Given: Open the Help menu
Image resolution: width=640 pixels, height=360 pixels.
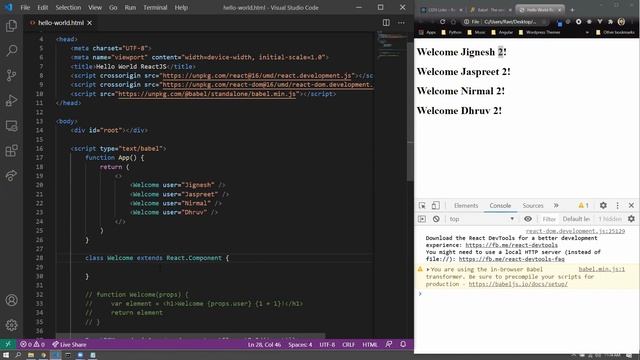Looking at the screenshot, I should tap(181, 7).
